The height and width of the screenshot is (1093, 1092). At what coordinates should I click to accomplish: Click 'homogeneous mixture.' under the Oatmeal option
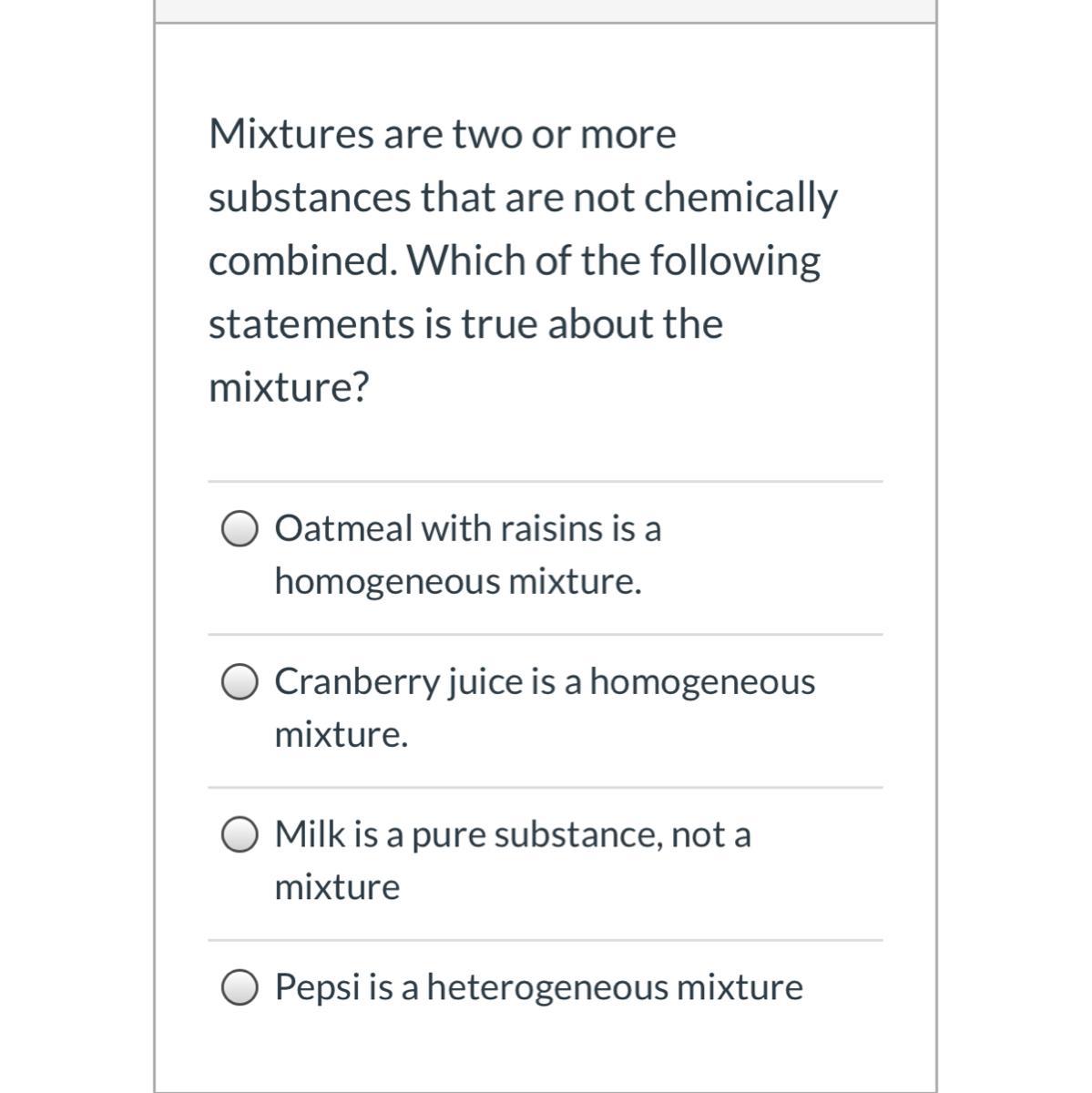458,581
